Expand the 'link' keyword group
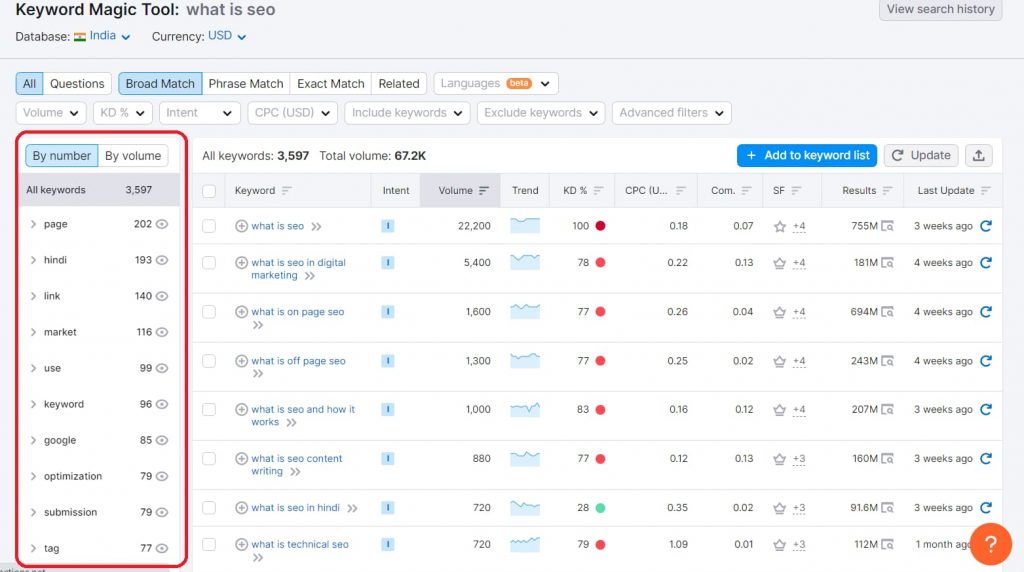This screenshot has height=572, width=1024. 33,296
